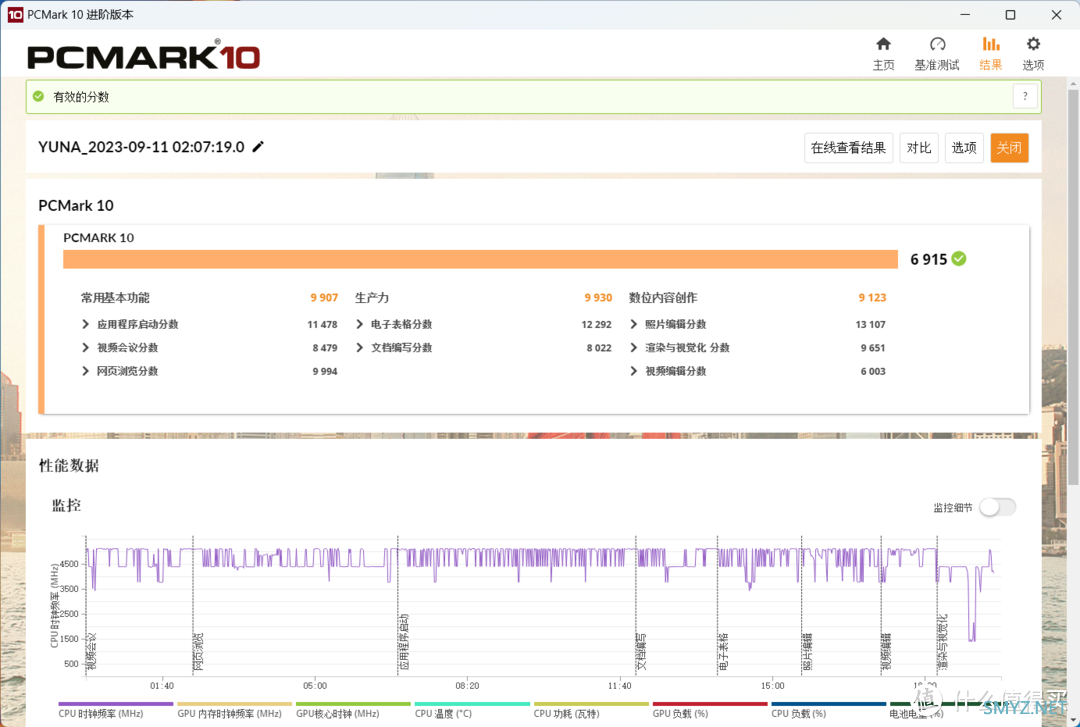The width and height of the screenshot is (1080, 727).
Task: Click the 应用程序启动 marker in chart
Action: coord(404,641)
